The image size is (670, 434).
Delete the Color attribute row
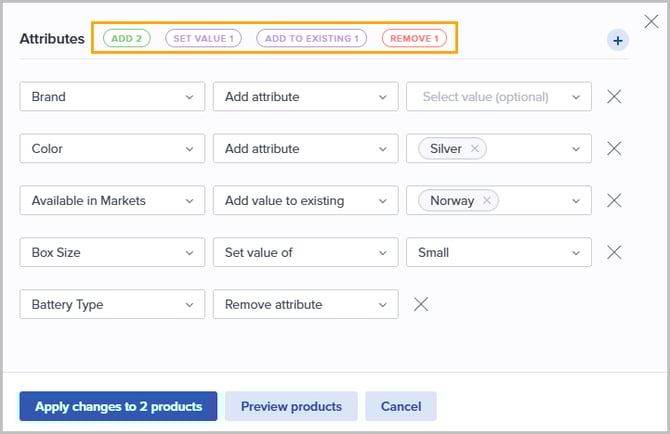[615, 149]
